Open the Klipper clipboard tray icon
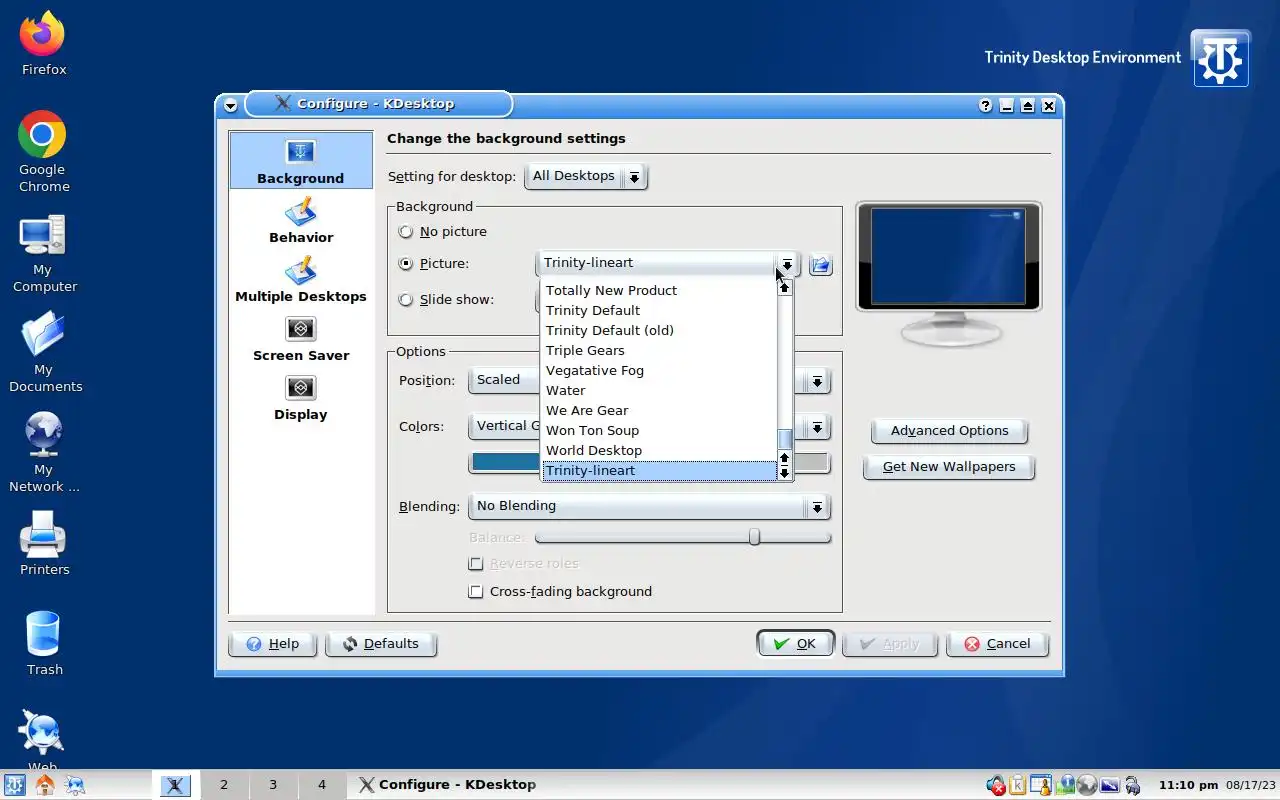This screenshot has height=800, width=1280. [1018, 785]
